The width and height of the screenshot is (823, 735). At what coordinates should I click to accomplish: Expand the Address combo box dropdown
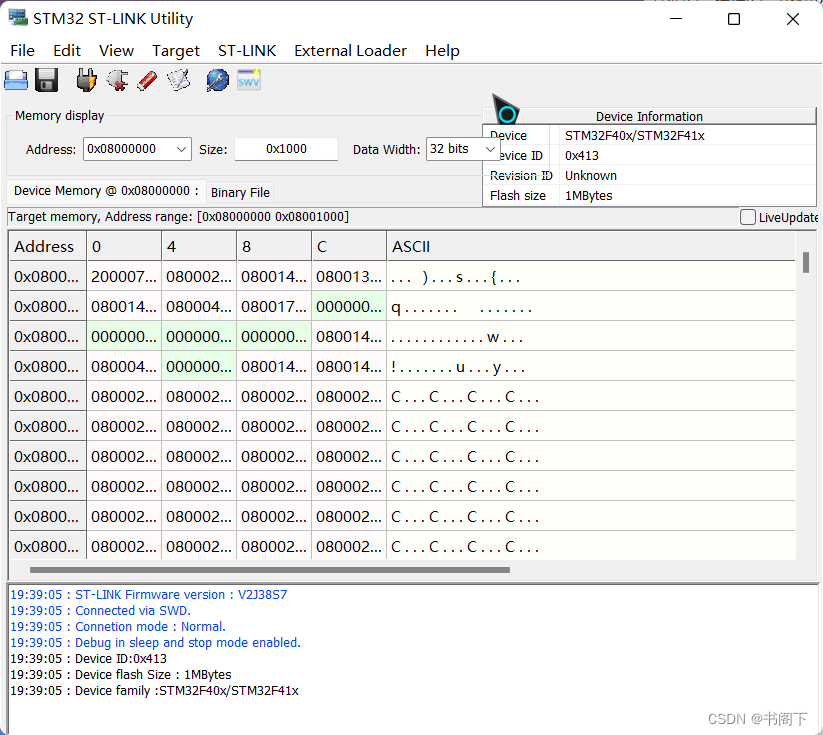tap(181, 150)
